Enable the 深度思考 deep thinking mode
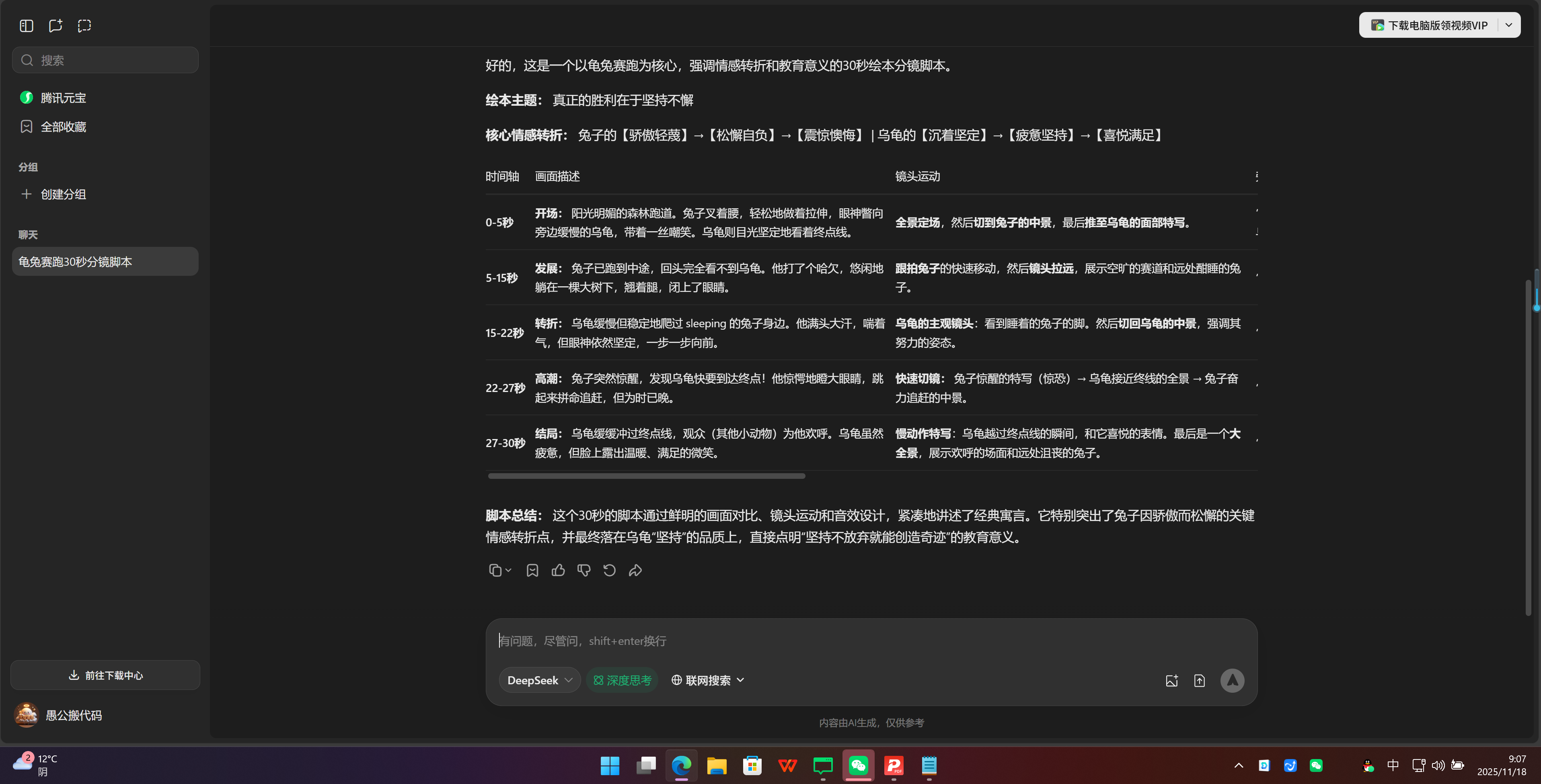Viewport: 1541px width, 784px height. click(x=622, y=680)
